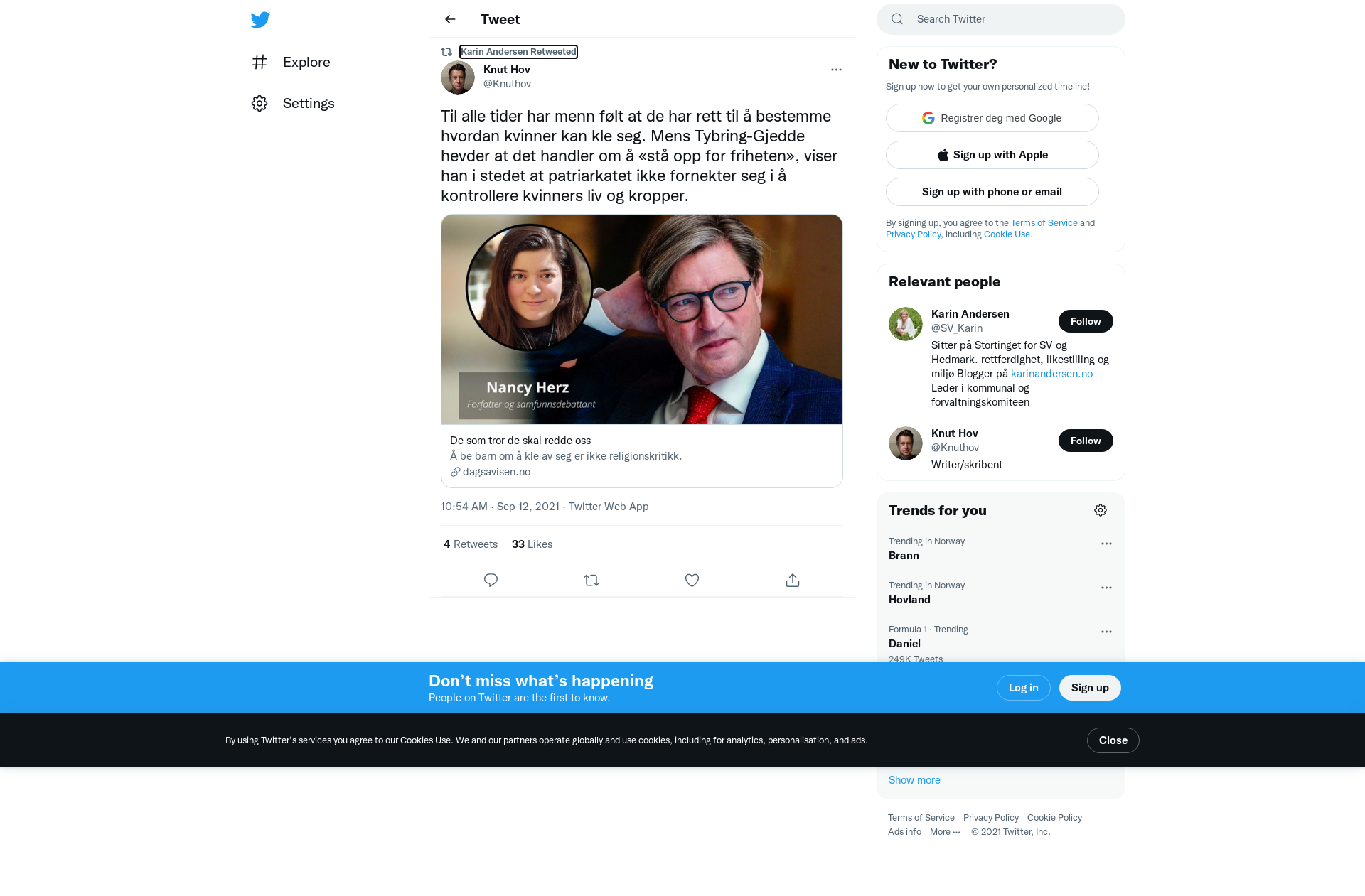Viewport: 1365px width, 896px height.
Task: Open footer Cookie Policy link
Action: (x=1054, y=818)
